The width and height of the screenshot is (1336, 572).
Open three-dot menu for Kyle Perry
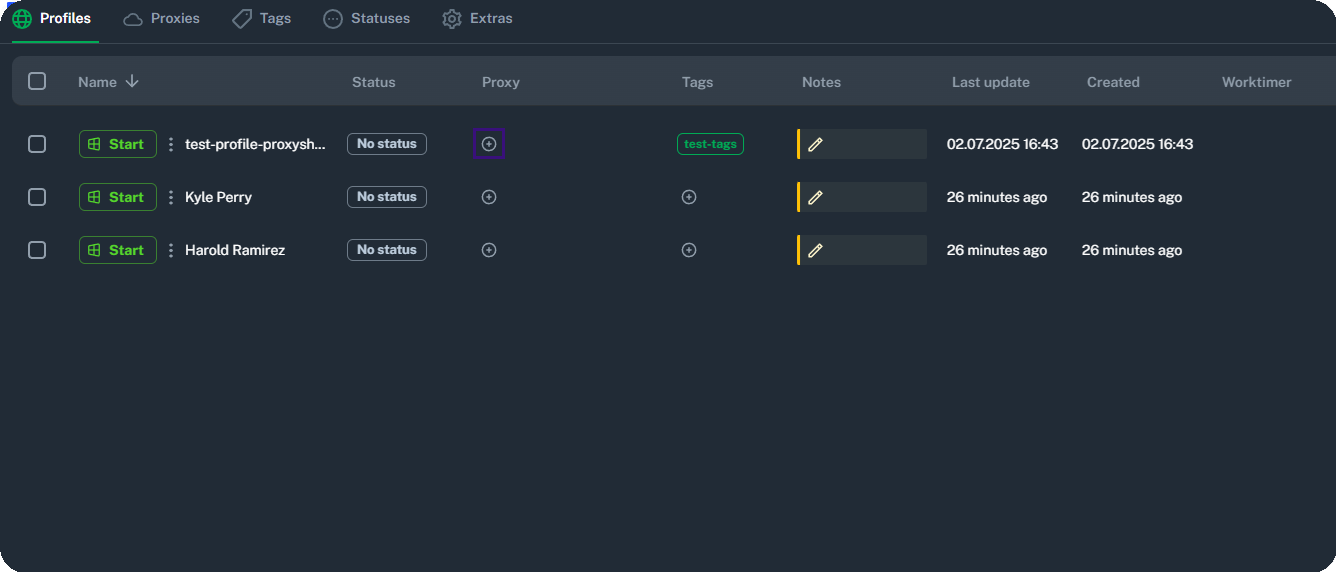pos(171,197)
